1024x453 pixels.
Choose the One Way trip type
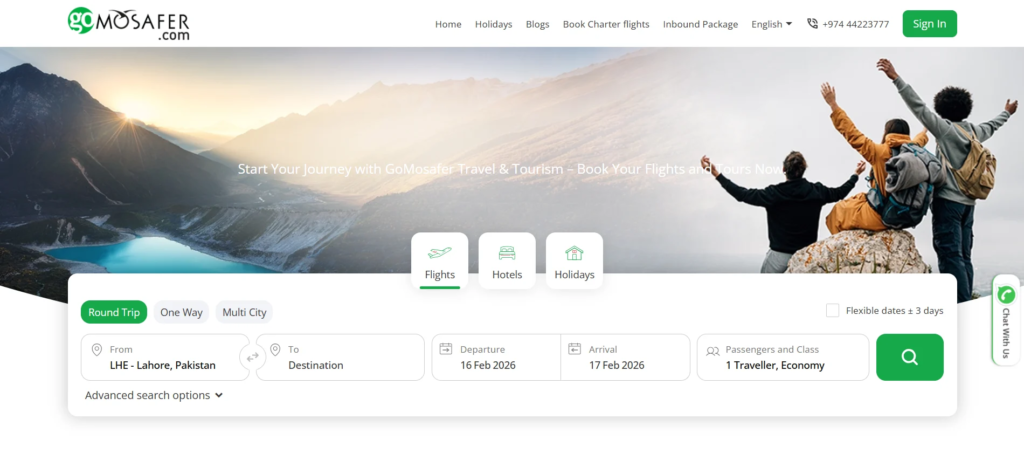tap(181, 312)
